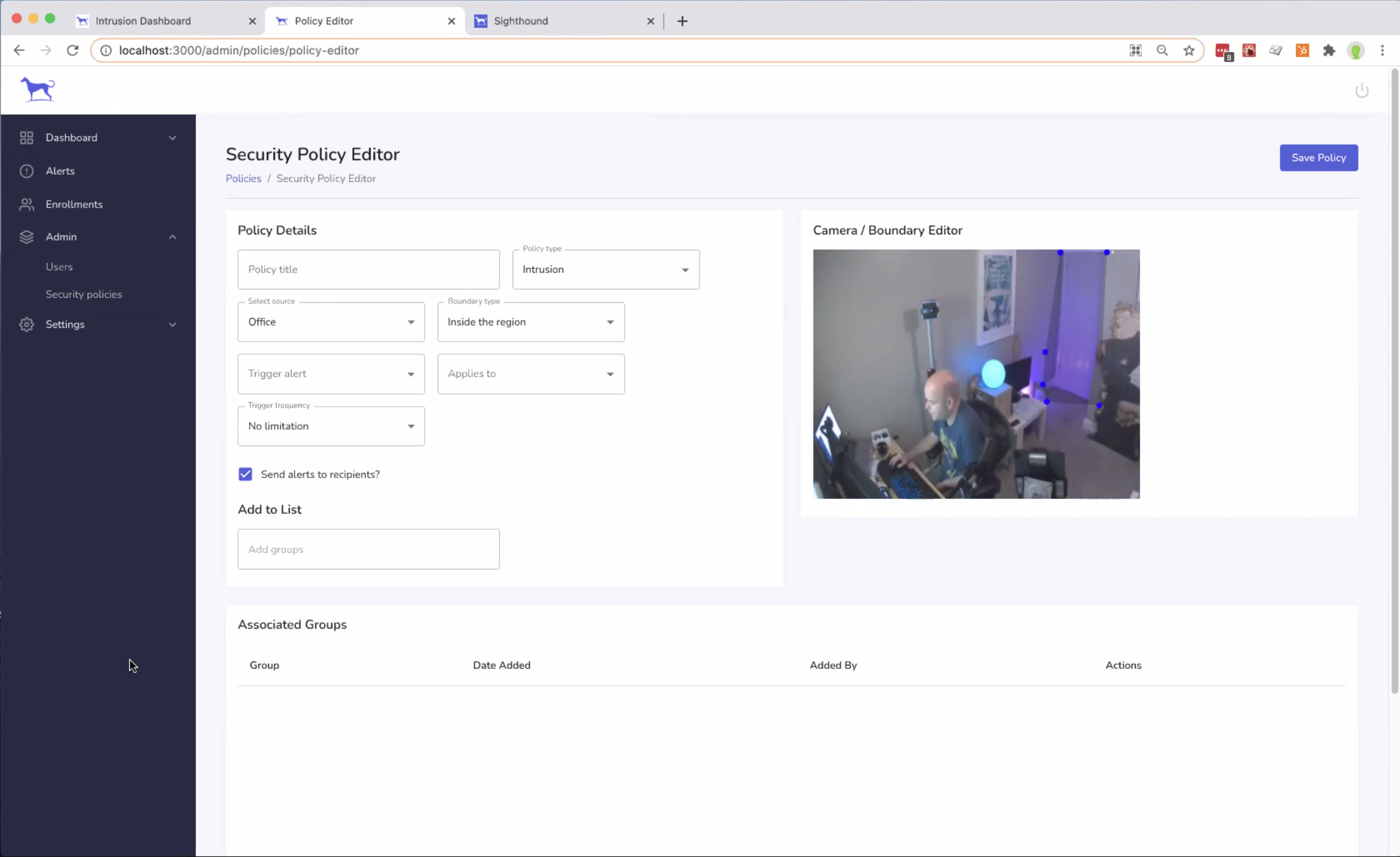Click the site info icon in address bar
1400x857 pixels.
[x=106, y=51]
